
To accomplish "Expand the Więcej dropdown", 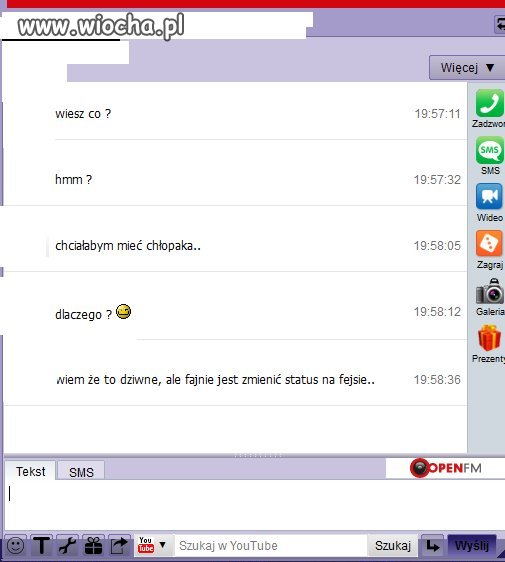I will [x=467, y=67].
